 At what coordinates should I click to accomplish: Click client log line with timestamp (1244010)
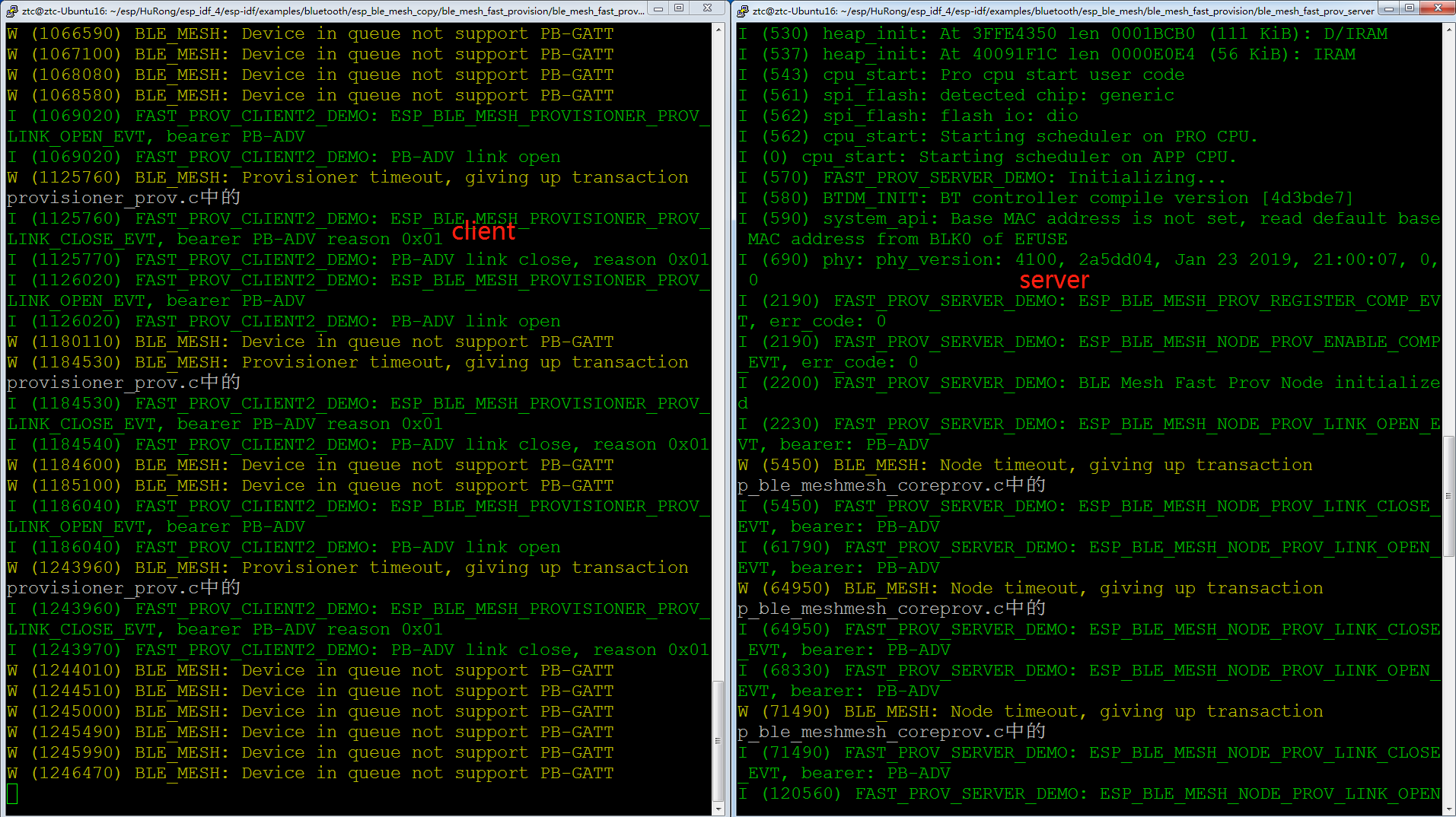click(x=311, y=671)
